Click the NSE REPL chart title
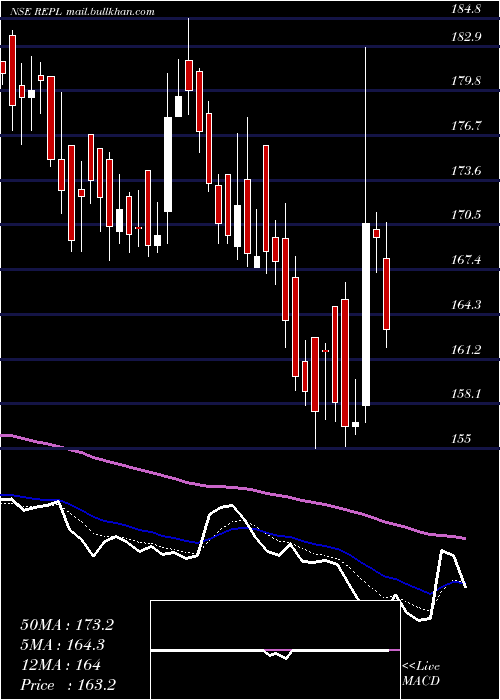Image resolution: width=500 pixels, height=700 pixels. pyautogui.click(x=83, y=12)
